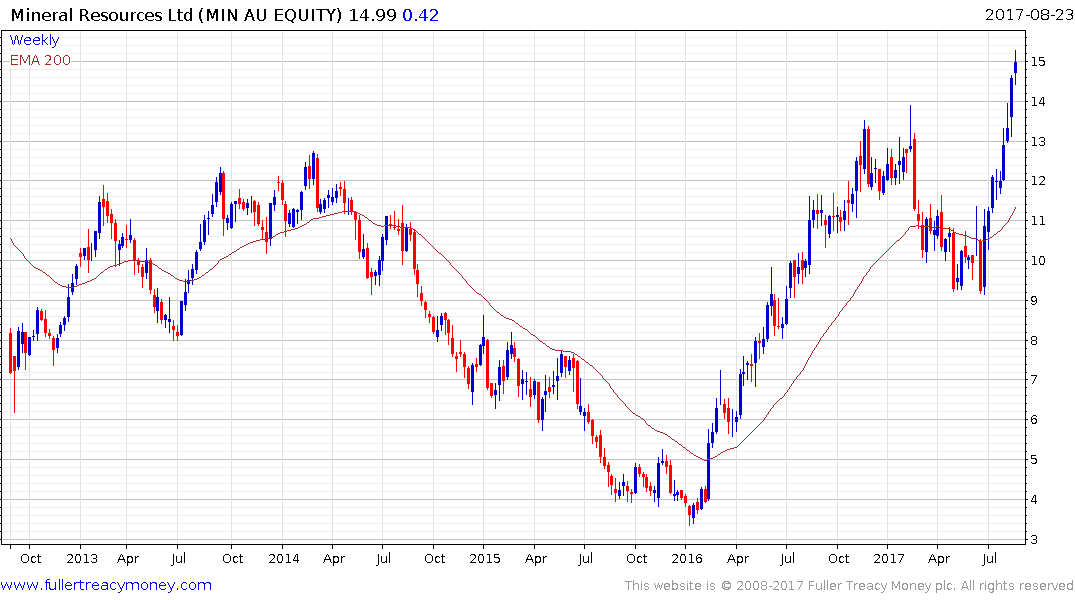Click the 11 price axis label
Screen dimensions: 1075x600
coord(1038,221)
